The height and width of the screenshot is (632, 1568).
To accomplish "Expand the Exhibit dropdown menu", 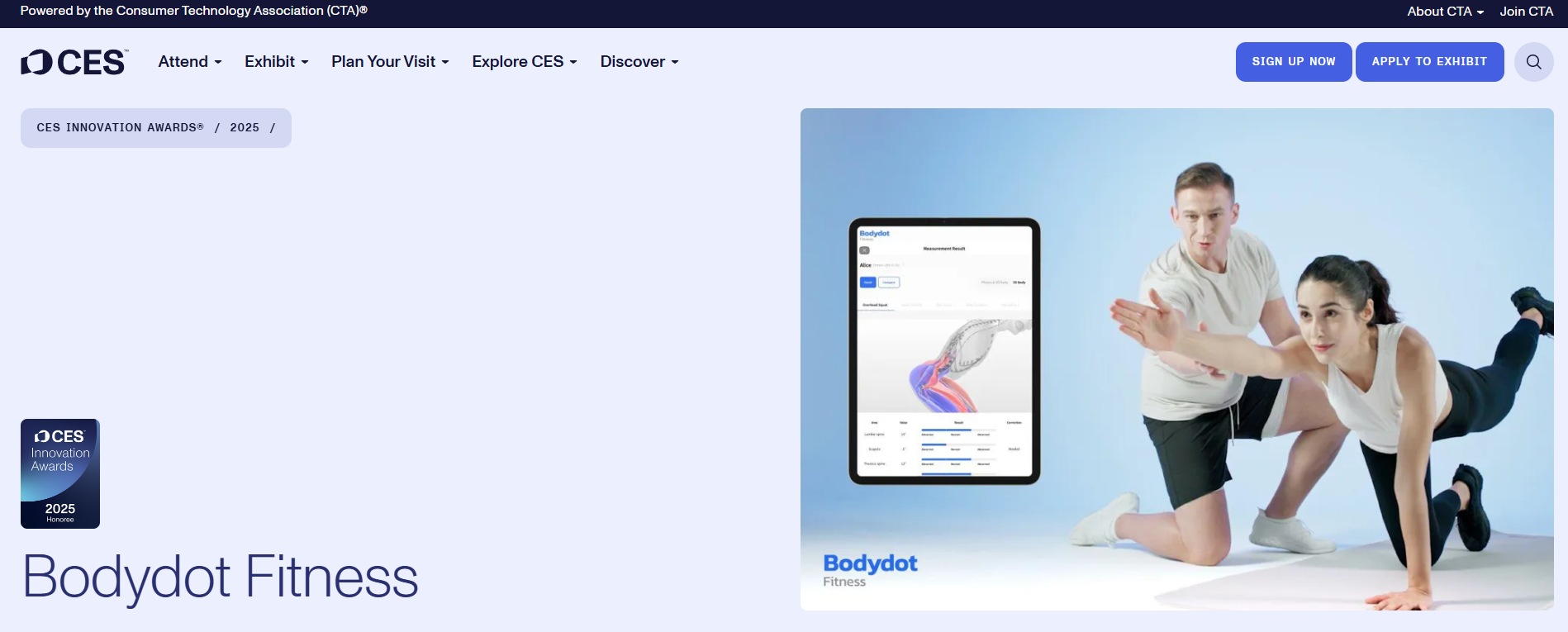I will point(277,62).
